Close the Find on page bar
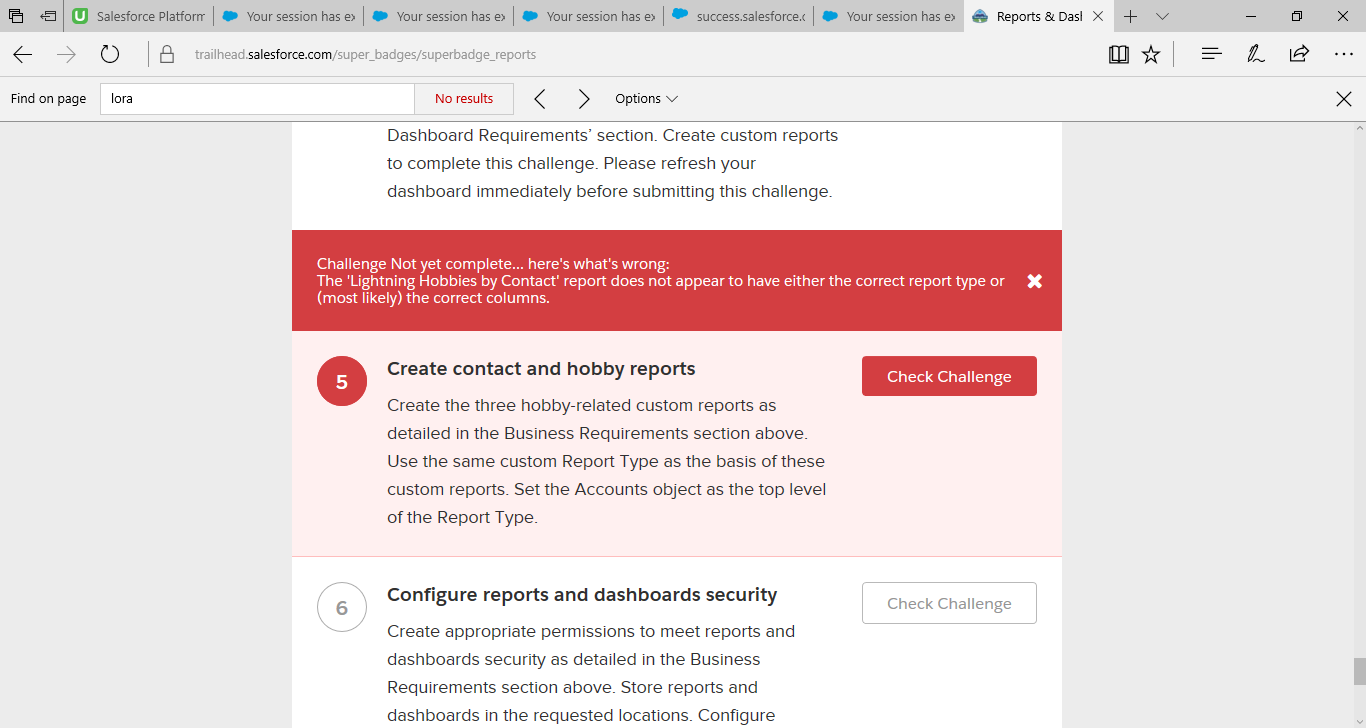 click(x=1344, y=99)
